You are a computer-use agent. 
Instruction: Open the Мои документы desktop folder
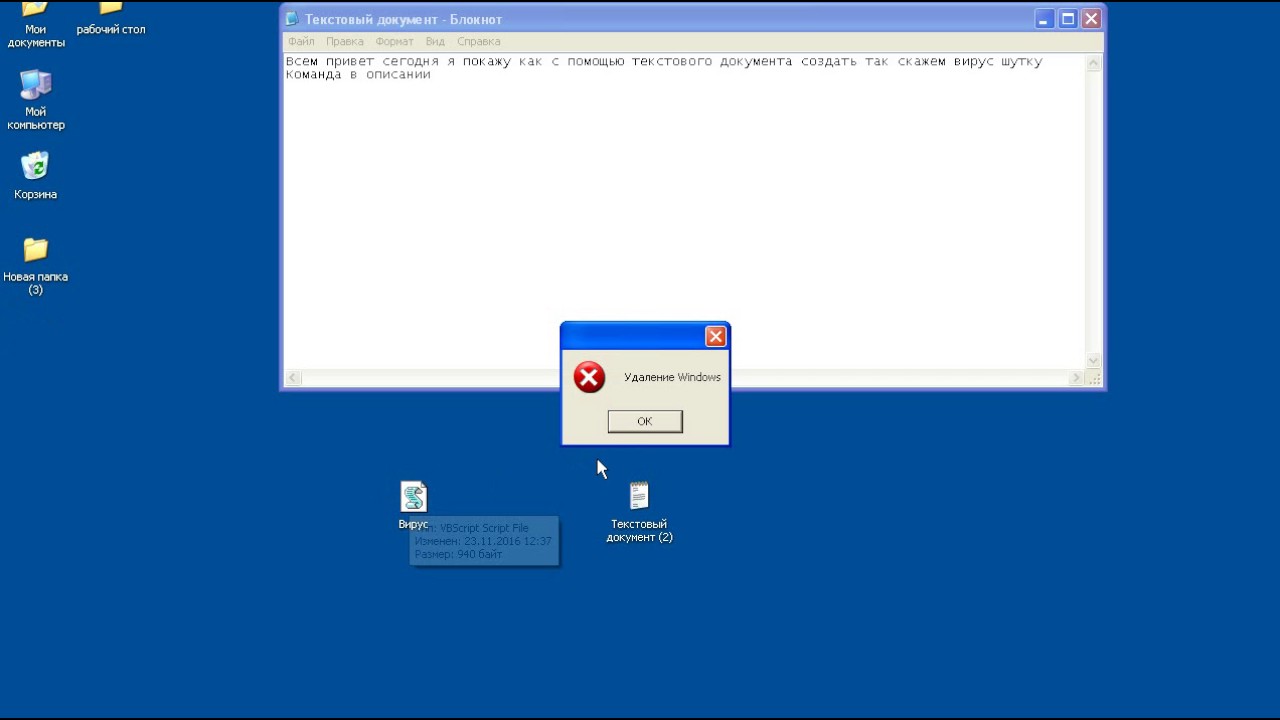[x=36, y=25]
